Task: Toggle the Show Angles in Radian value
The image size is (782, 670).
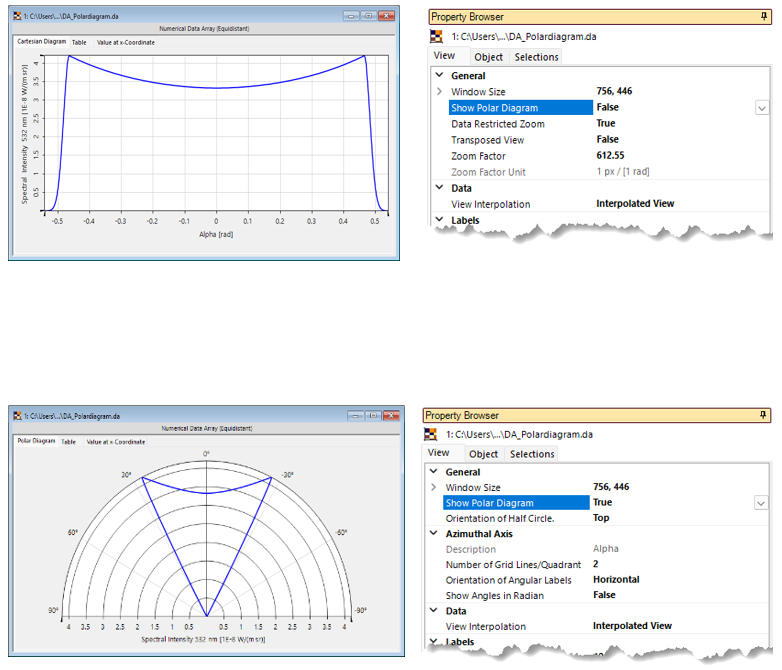Action: point(604,595)
